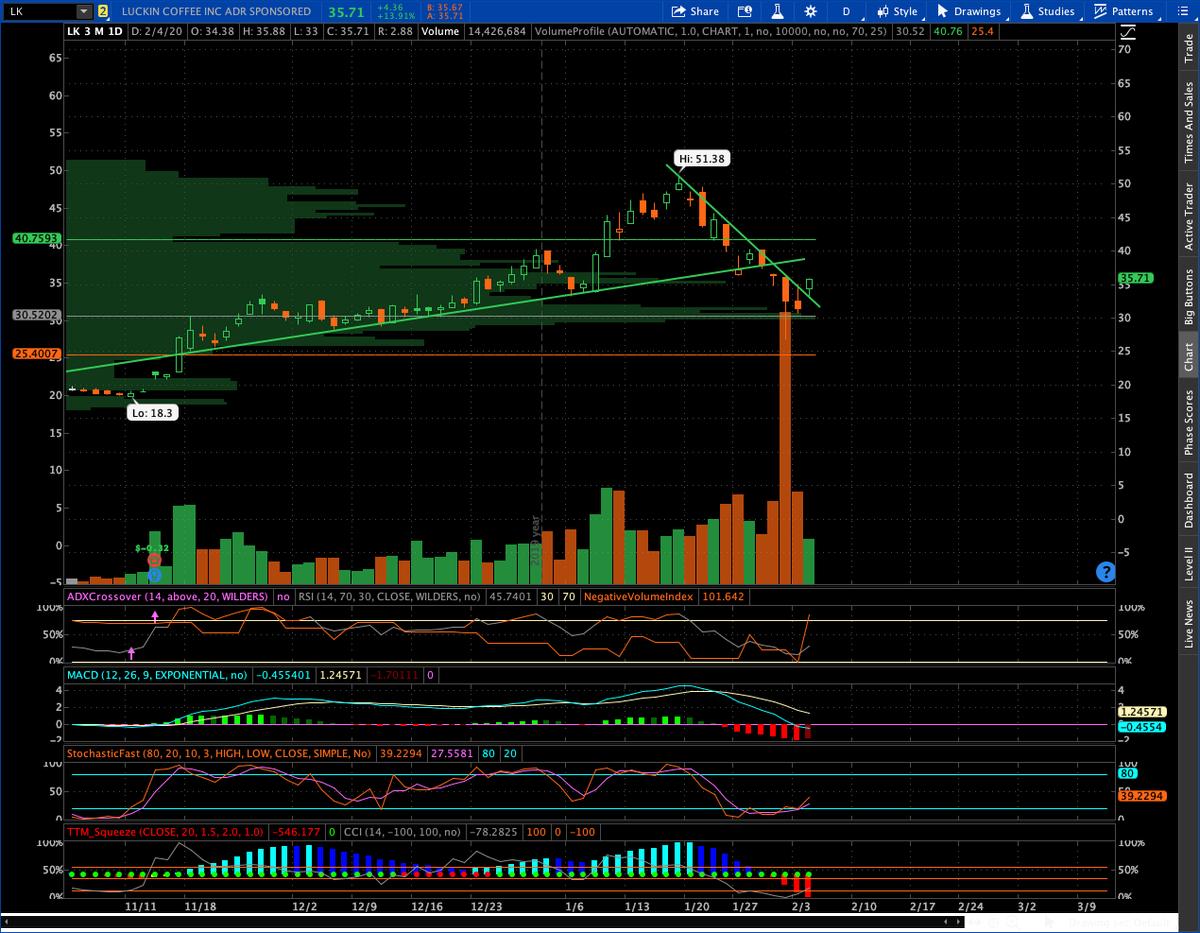Select the Chart side tab

[1188, 355]
